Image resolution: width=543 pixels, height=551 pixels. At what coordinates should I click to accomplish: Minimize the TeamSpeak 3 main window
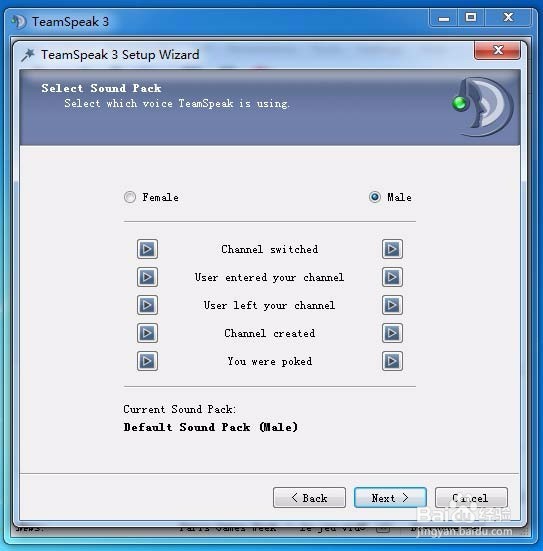click(x=444, y=18)
